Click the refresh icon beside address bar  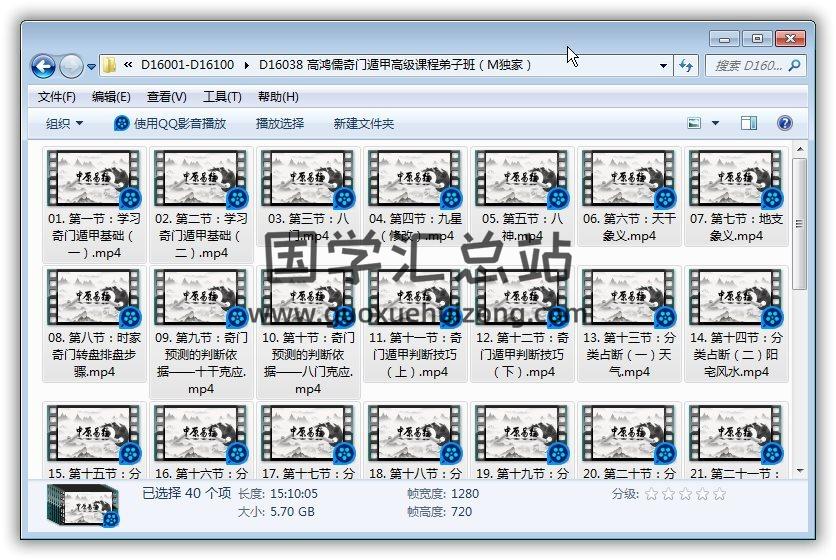686,66
